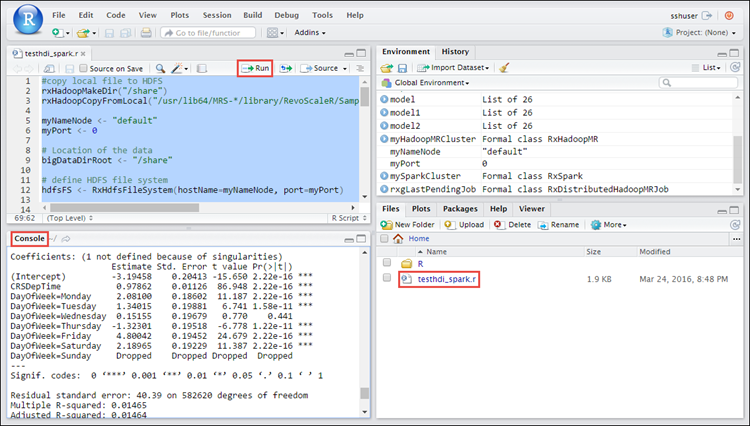
Task: Switch to the Packages tab
Action: click(460, 209)
